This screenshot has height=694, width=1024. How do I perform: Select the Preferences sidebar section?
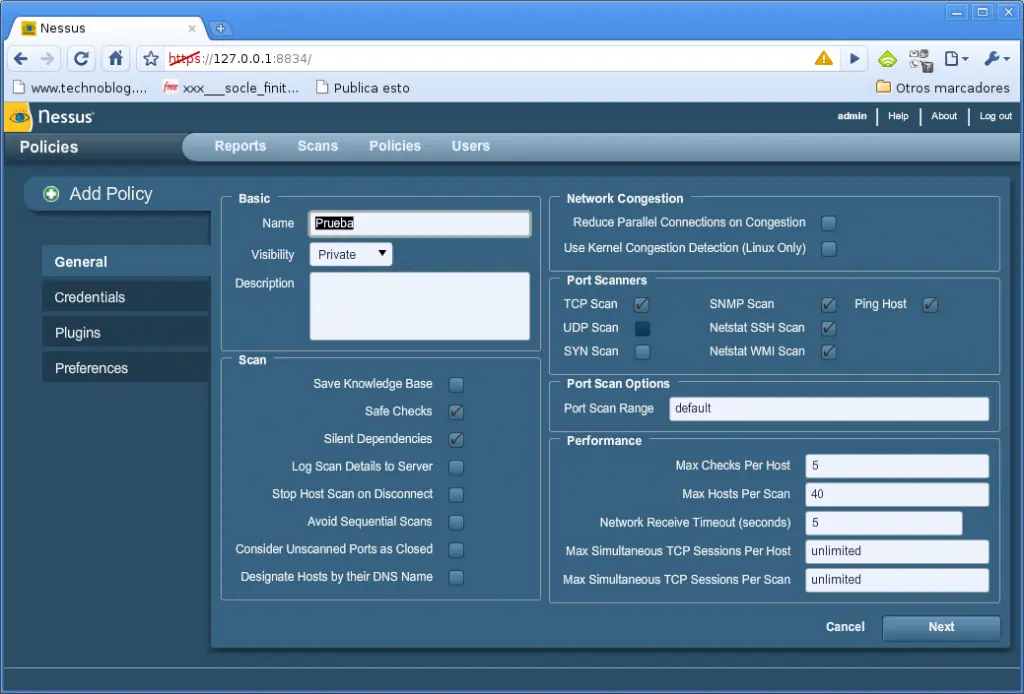(x=126, y=368)
